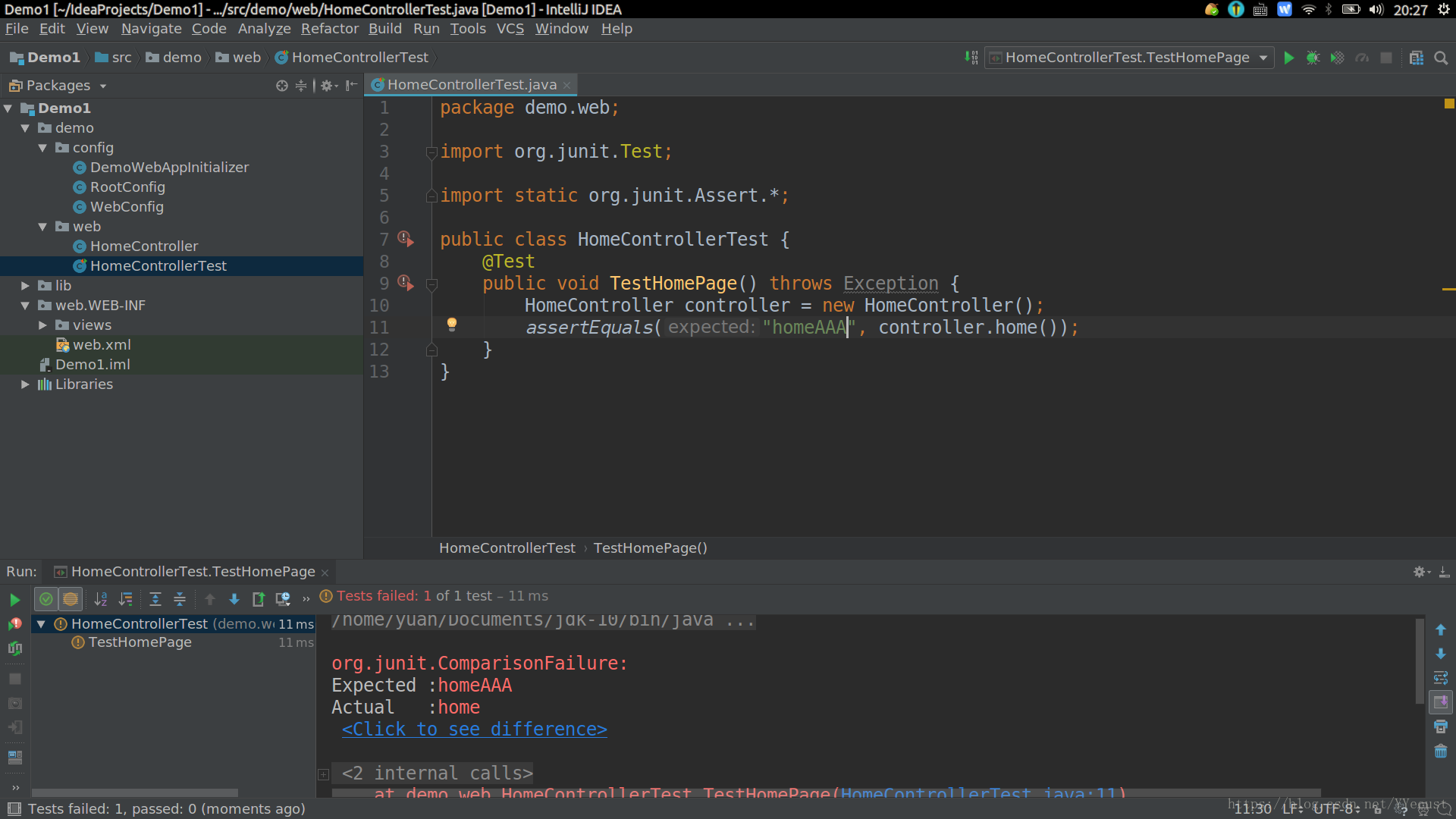Rerun the test in Run panel
Screen dimensions: 1456x819
14,600
